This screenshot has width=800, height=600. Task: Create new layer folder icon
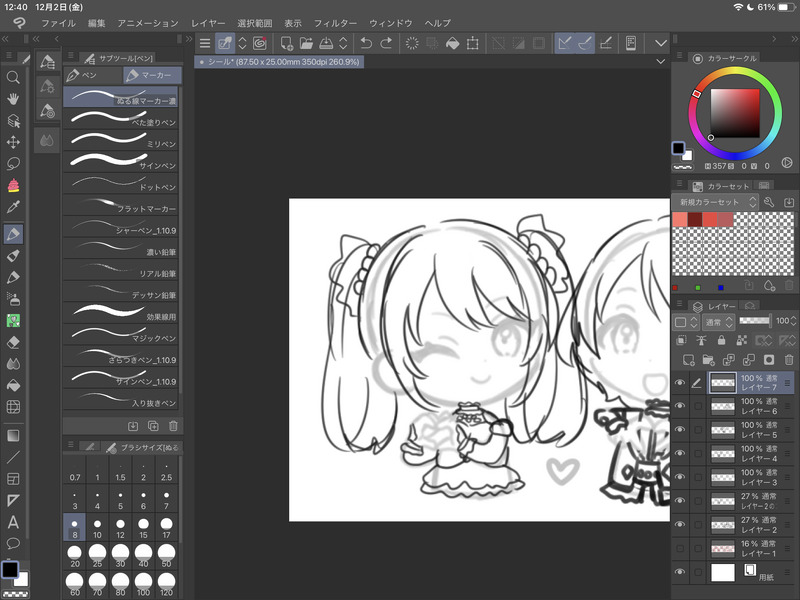tap(708, 360)
